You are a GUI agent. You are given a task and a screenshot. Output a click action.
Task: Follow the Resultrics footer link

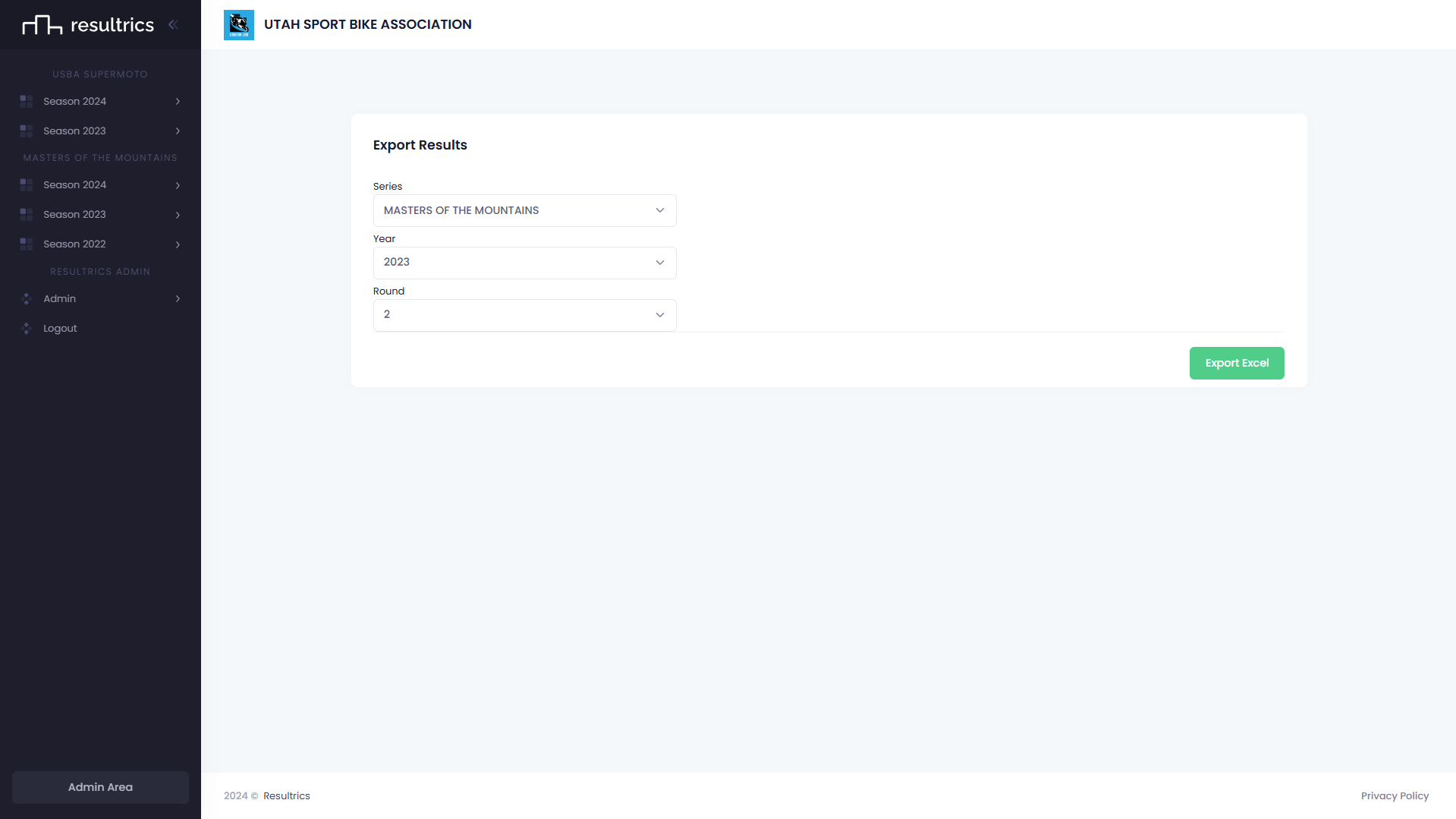(286, 795)
